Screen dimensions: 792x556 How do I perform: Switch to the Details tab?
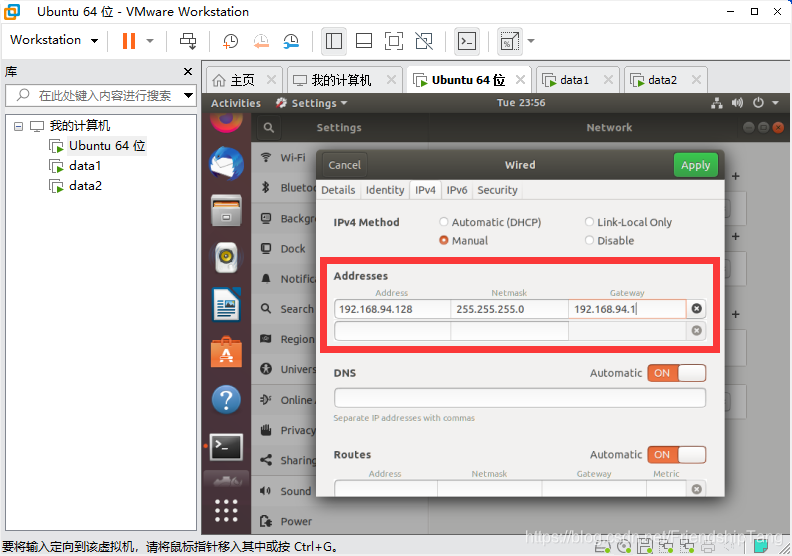[338, 190]
